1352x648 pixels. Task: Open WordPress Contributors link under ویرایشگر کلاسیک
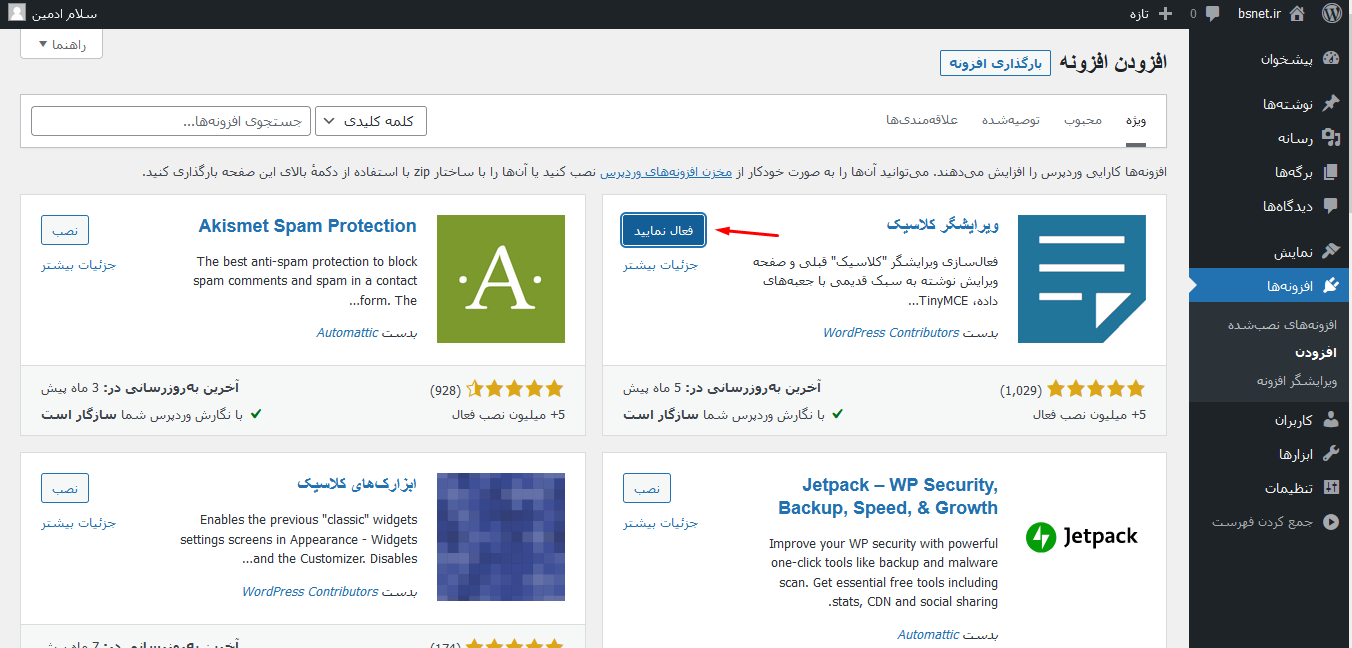pyautogui.click(x=891, y=333)
